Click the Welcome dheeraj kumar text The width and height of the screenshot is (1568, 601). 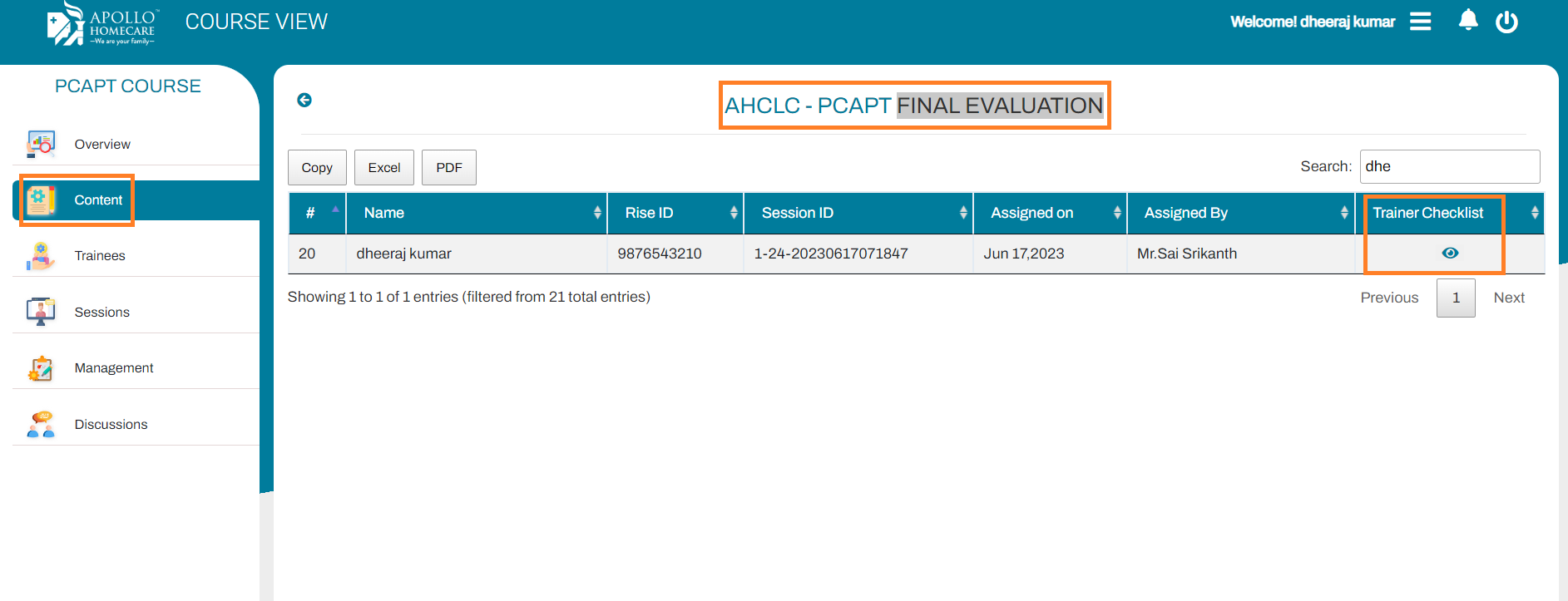coord(1313,22)
